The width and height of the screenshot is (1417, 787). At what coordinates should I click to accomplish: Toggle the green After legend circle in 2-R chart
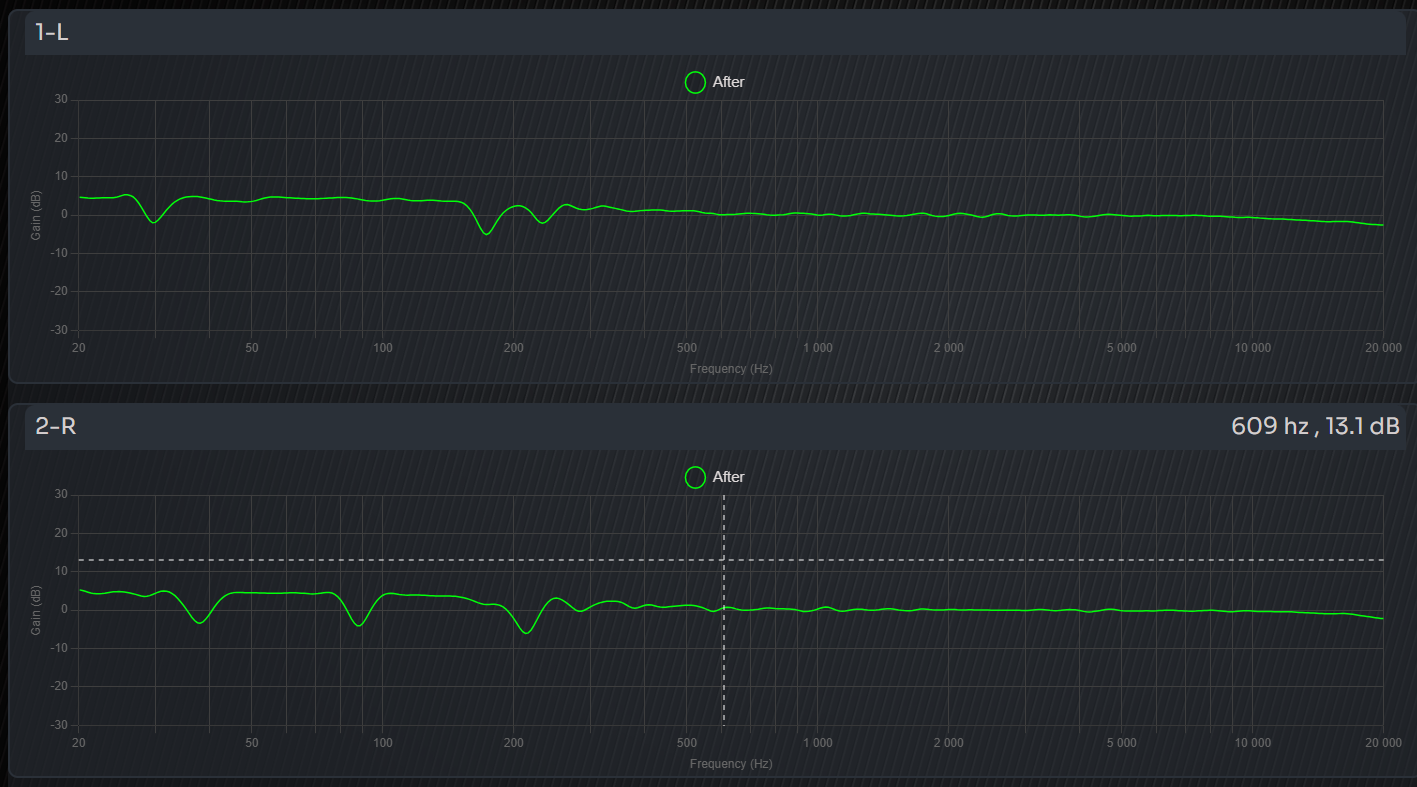pyautogui.click(x=695, y=477)
